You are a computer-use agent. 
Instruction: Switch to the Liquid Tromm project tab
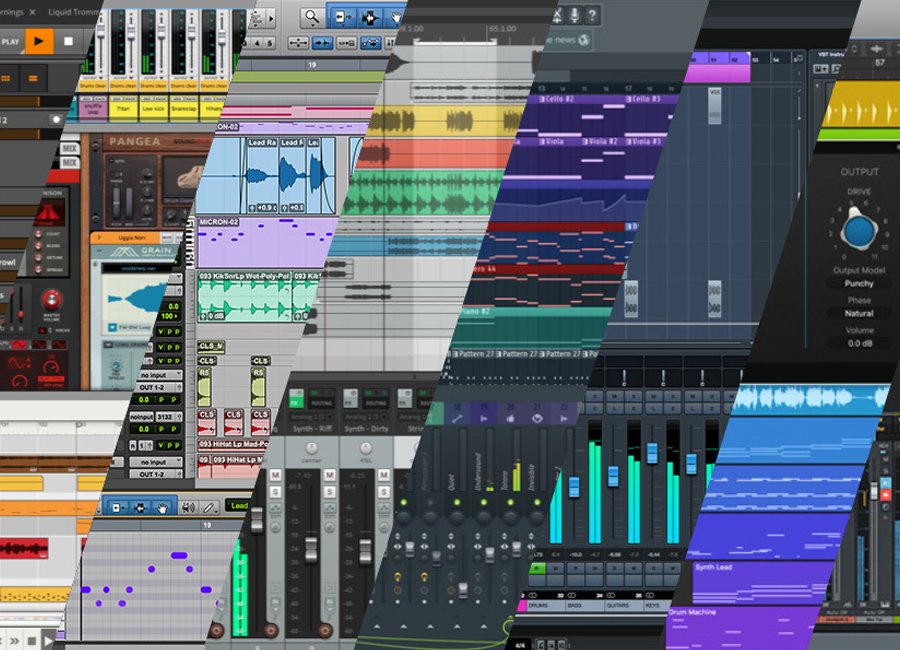point(75,11)
